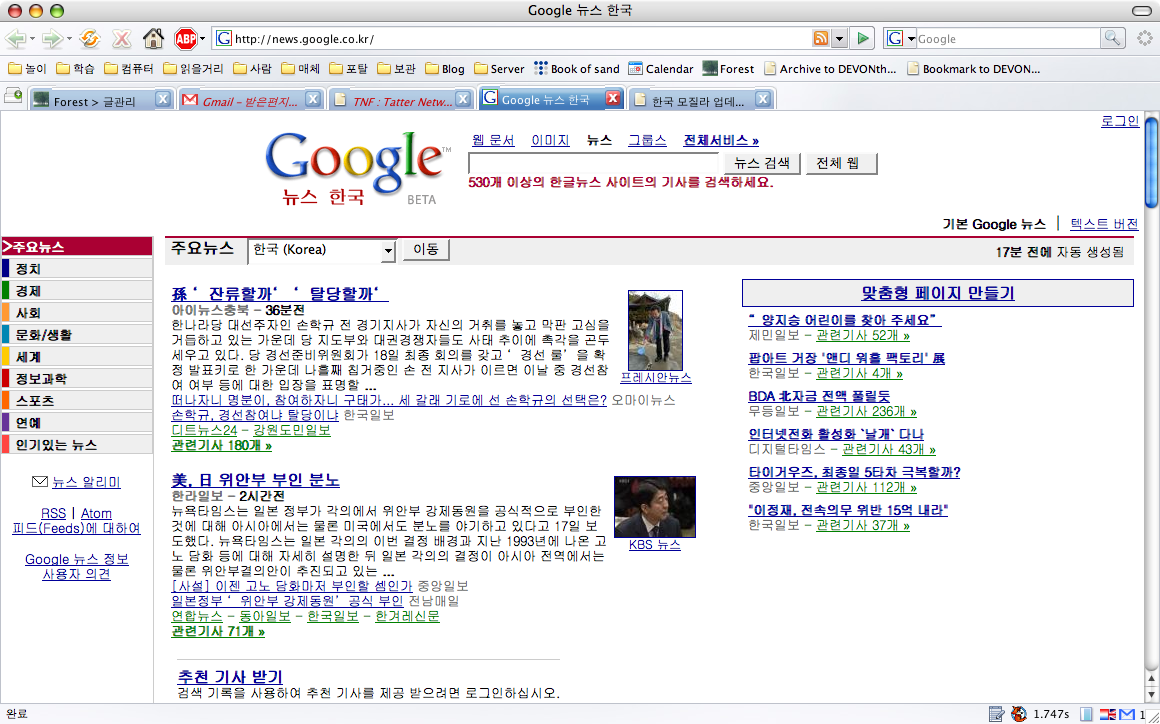Open the Server bookmark folder

tap(499, 69)
